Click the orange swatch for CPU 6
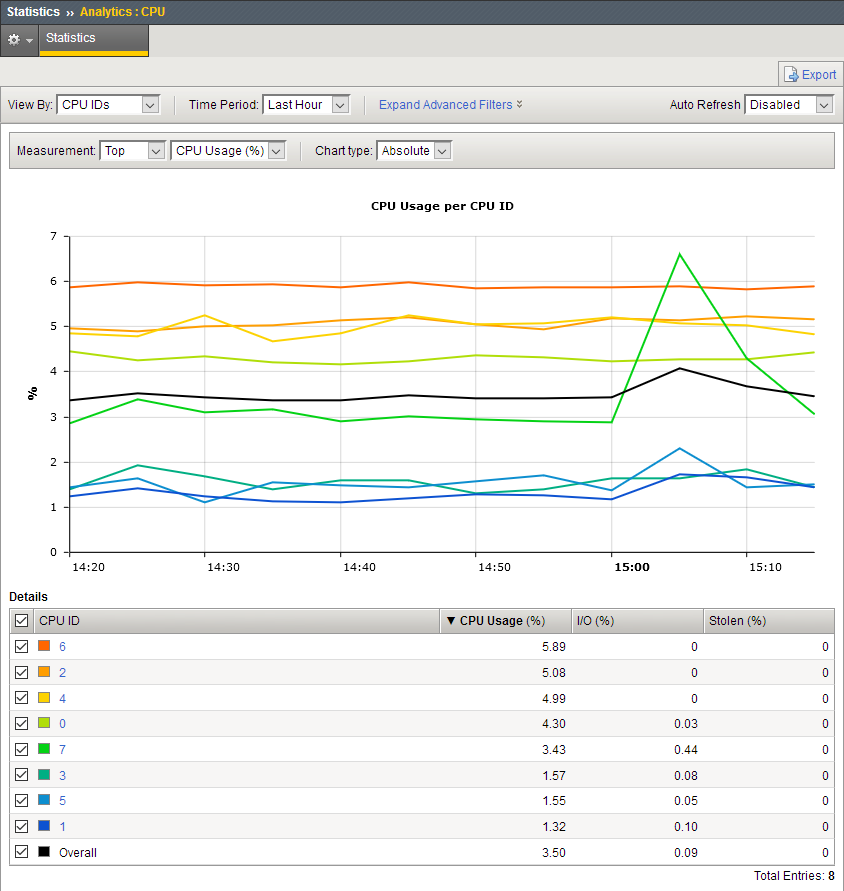This screenshot has width=844, height=891. (43, 646)
